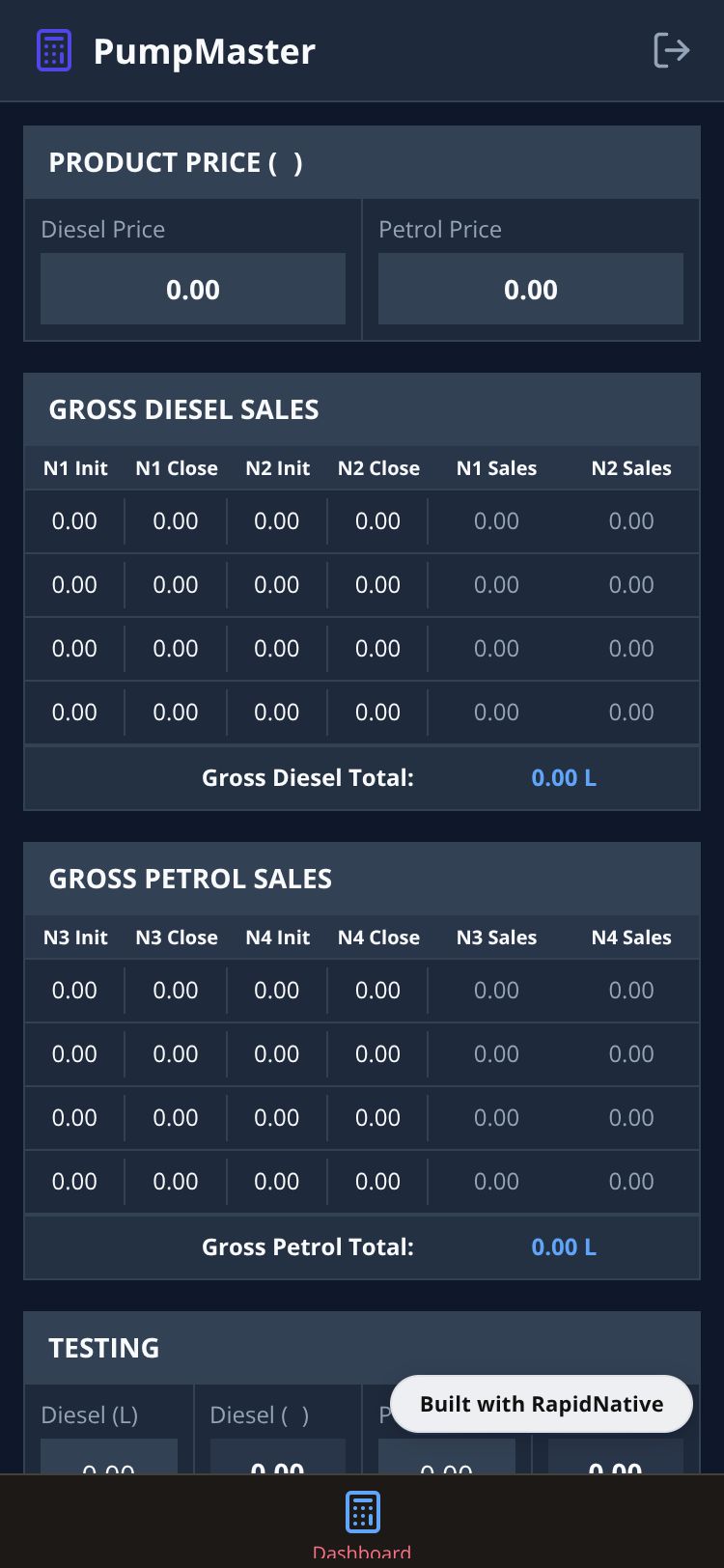The width and height of the screenshot is (724, 1568).
Task: Click first row N4 Init petrol field
Action: click(277, 991)
